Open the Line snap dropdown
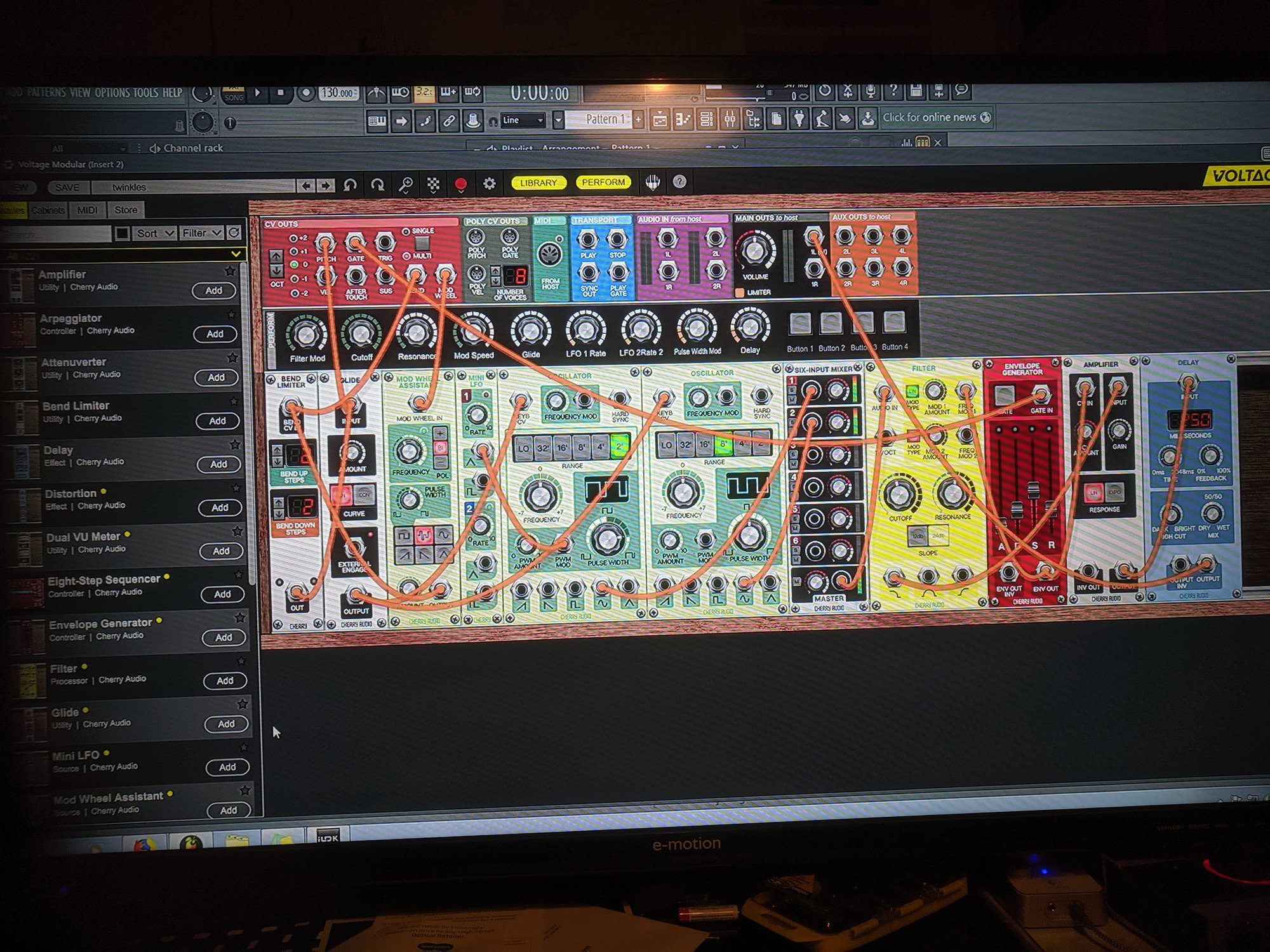 point(523,120)
